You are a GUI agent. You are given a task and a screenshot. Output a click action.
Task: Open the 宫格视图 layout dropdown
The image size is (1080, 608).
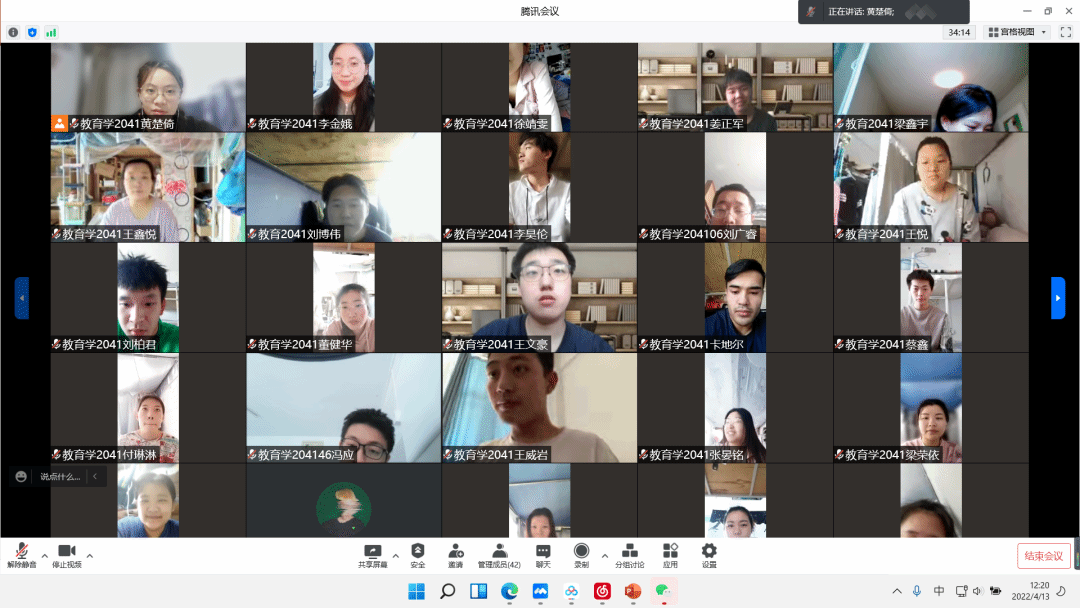1017,32
